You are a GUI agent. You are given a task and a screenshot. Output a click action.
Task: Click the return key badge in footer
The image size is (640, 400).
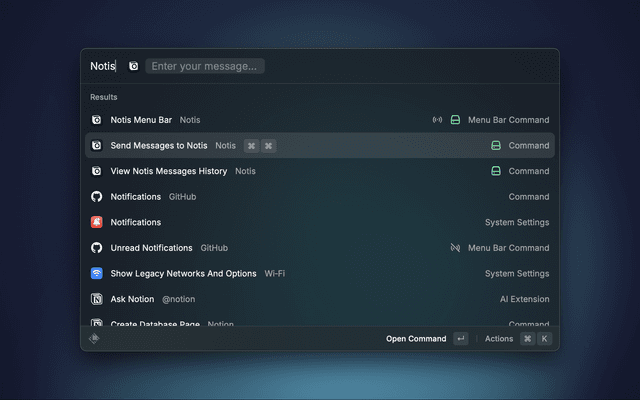pyautogui.click(x=460, y=339)
